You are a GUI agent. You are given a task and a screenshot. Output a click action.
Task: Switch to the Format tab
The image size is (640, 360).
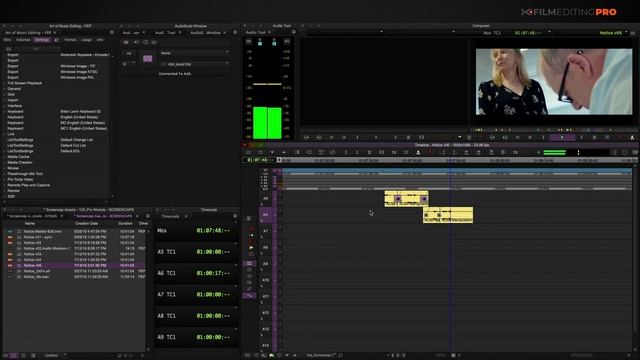(x=70, y=40)
